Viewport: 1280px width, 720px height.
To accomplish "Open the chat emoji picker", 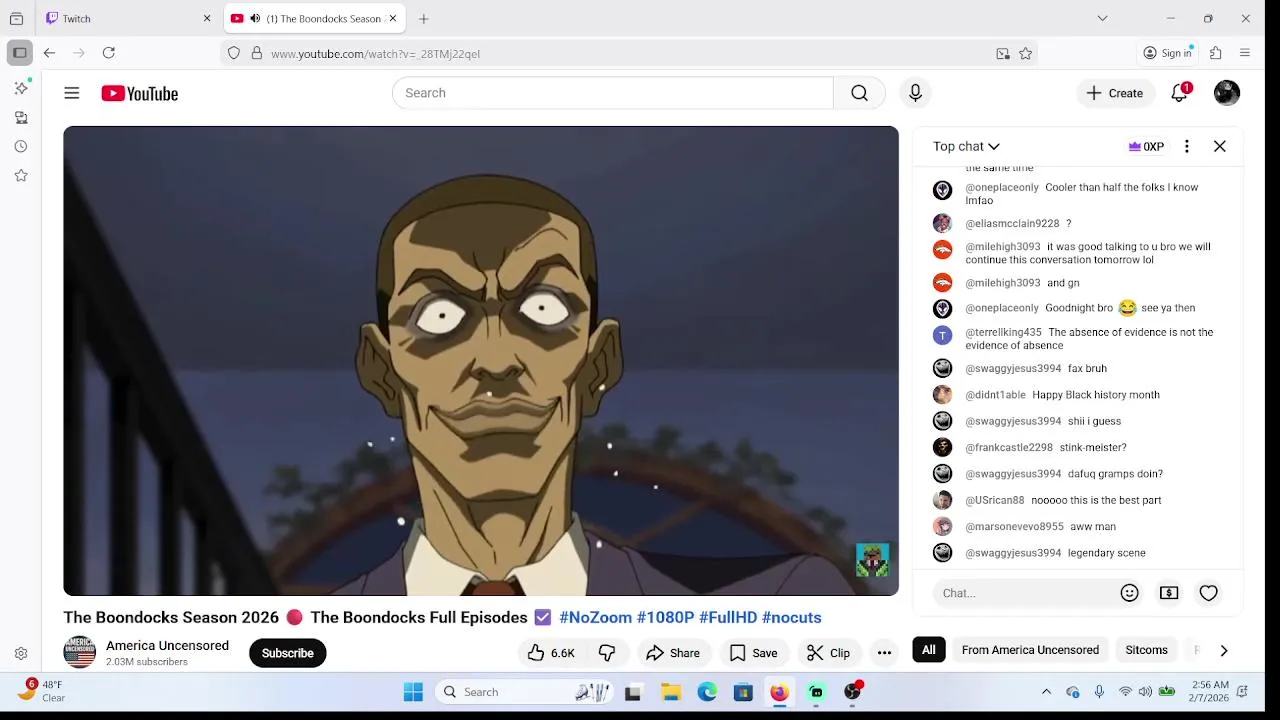I will 1130,593.
